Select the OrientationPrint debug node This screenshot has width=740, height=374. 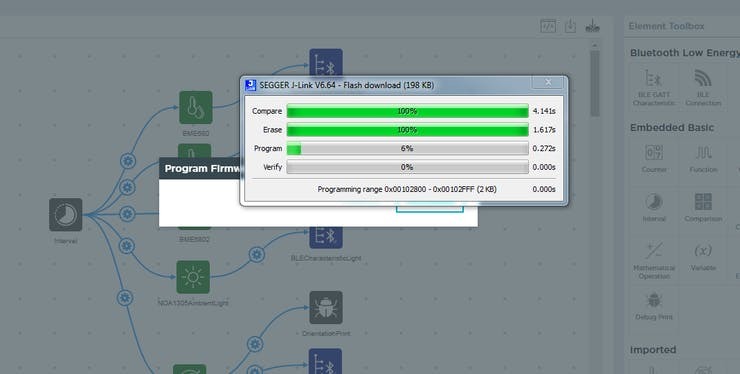coord(326,307)
